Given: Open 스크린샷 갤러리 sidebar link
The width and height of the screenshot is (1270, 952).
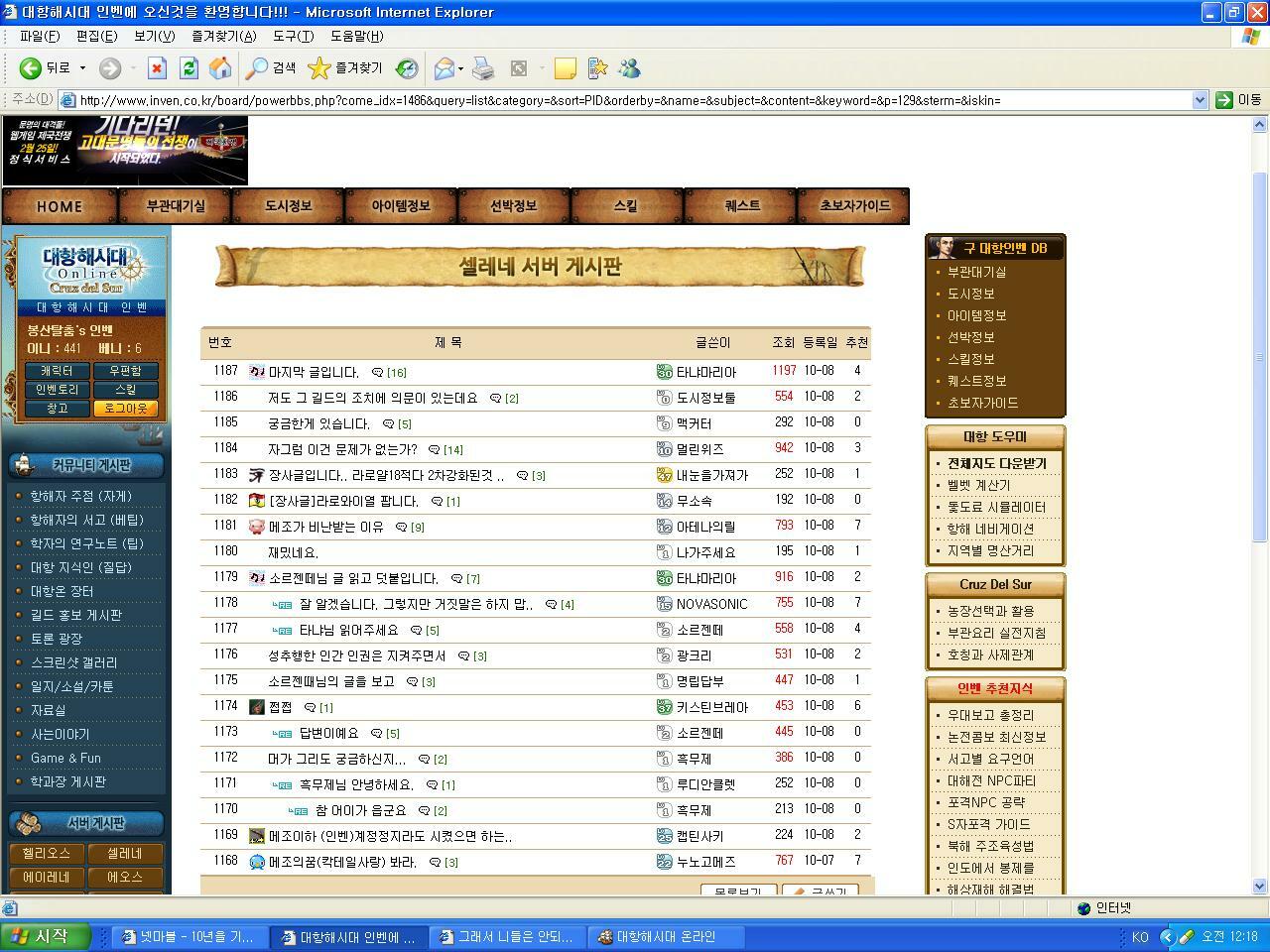Looking at the screenshot, I should click(73, 662).
